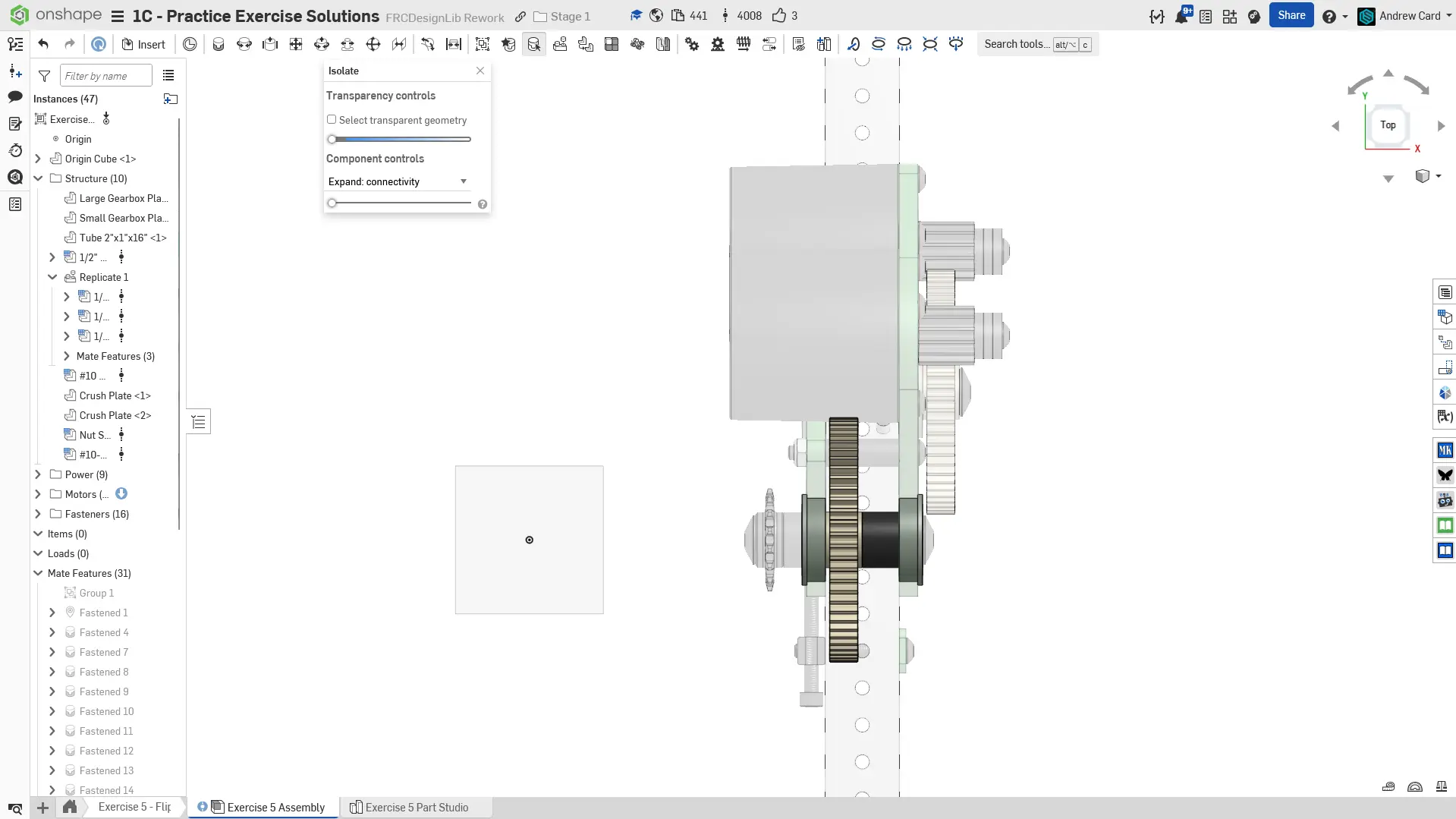
Task: Click the Top face of view cube
Action: click(x=1388, y=125)
